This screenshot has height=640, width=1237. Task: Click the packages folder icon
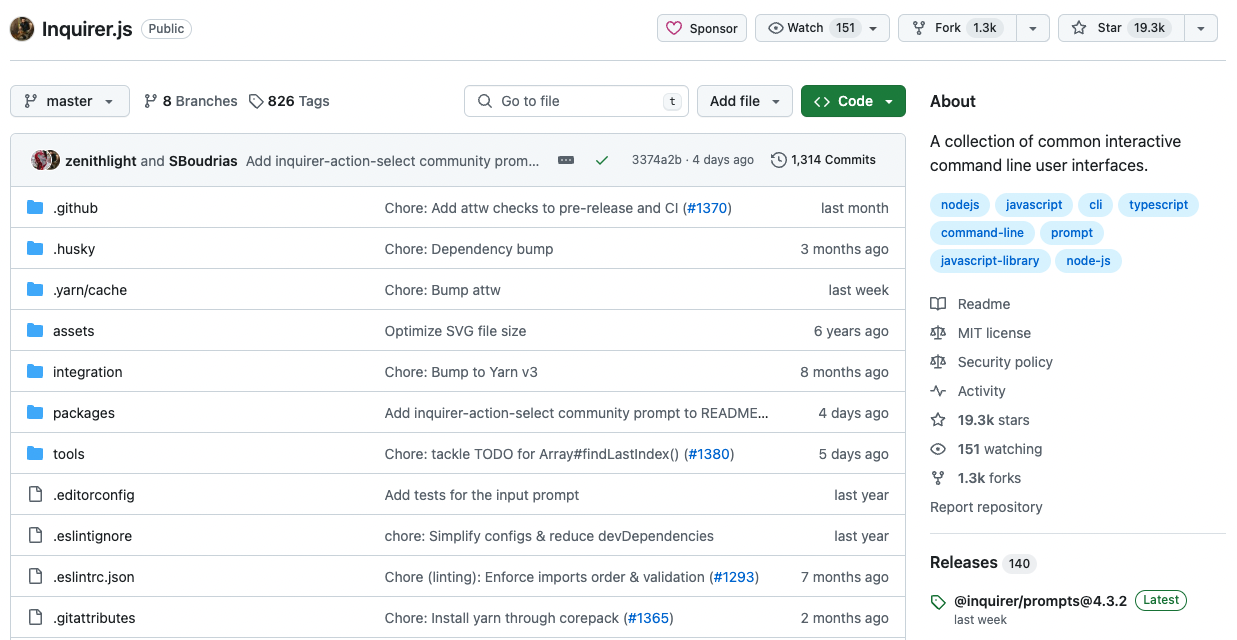click(35, 413)
